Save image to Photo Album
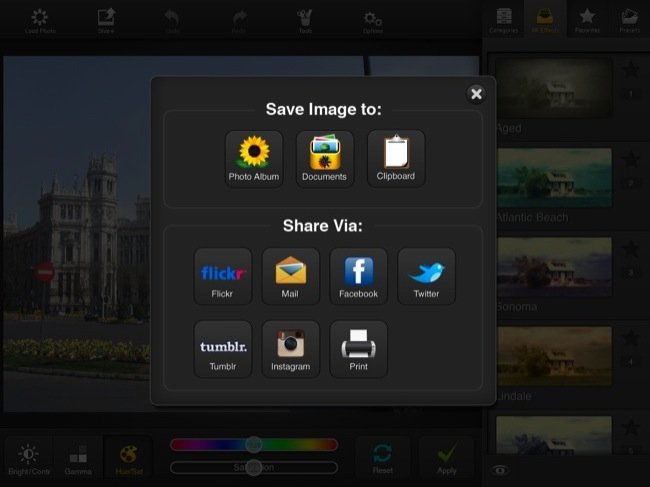This screenshot has width=650, height=487. pos(254,159)
